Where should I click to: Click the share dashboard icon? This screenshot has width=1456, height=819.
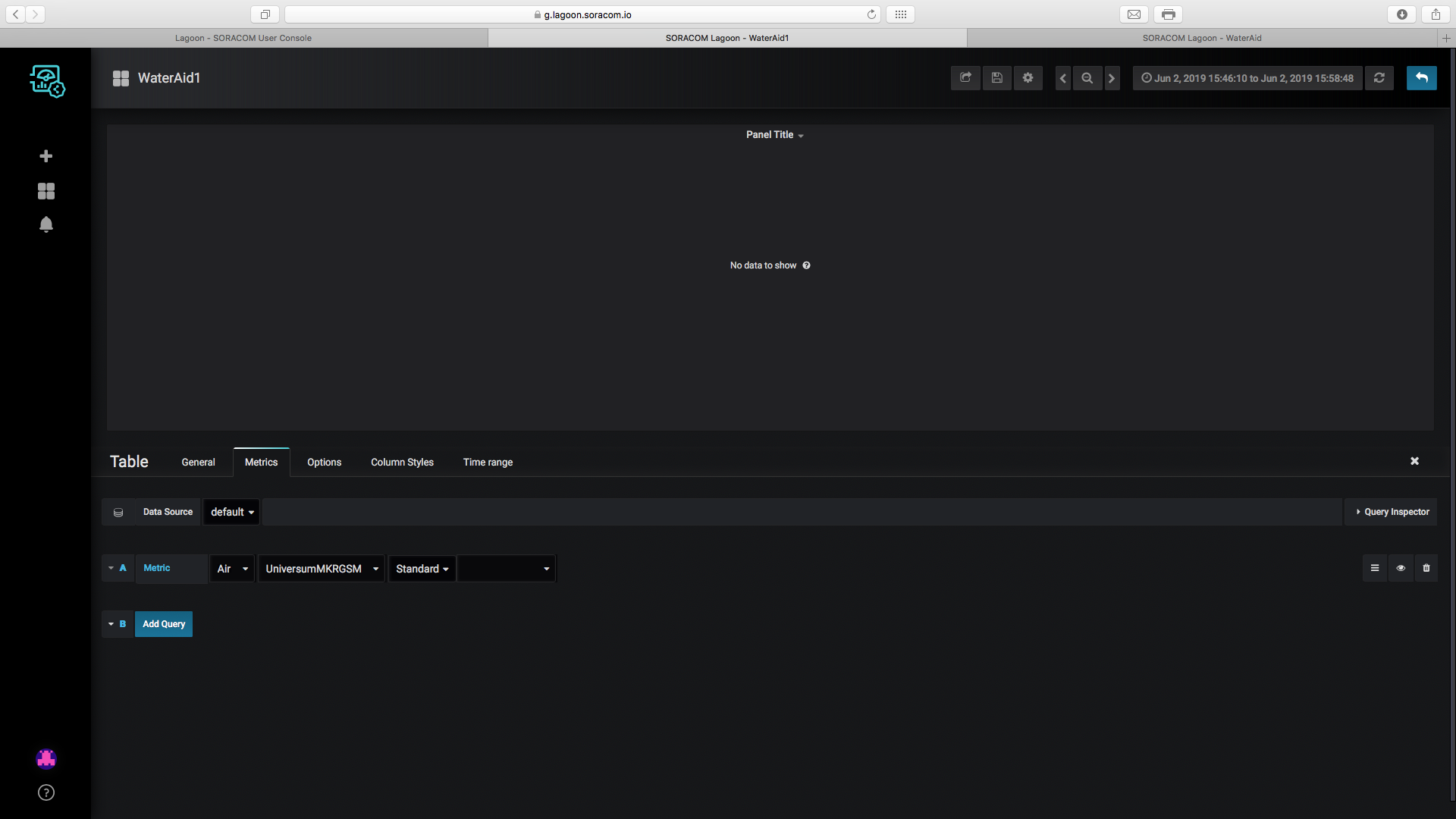click(x=965, y=78)
